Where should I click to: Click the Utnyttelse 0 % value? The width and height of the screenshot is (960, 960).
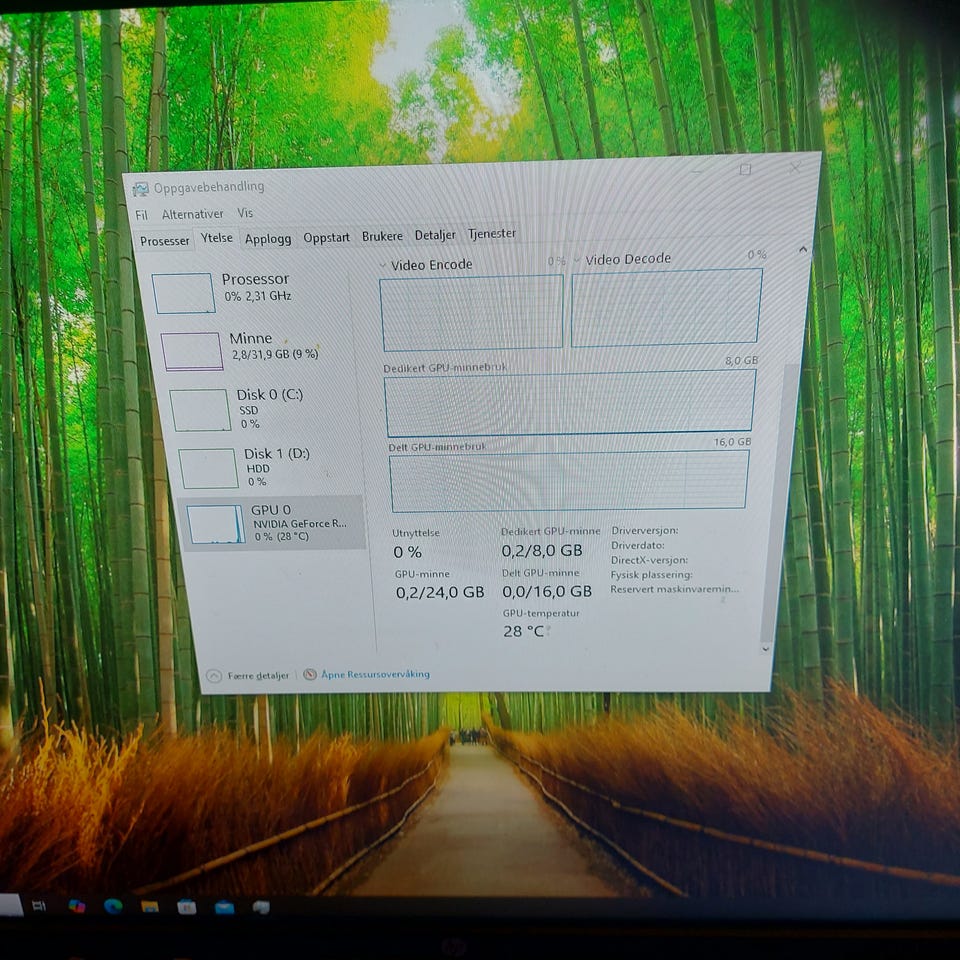point(407,552)
